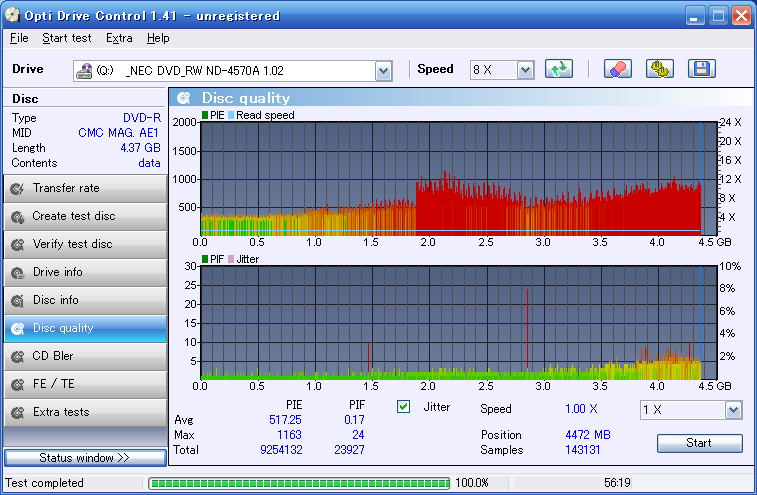
Task: Click the eraser disc icon
Action: 617,69
